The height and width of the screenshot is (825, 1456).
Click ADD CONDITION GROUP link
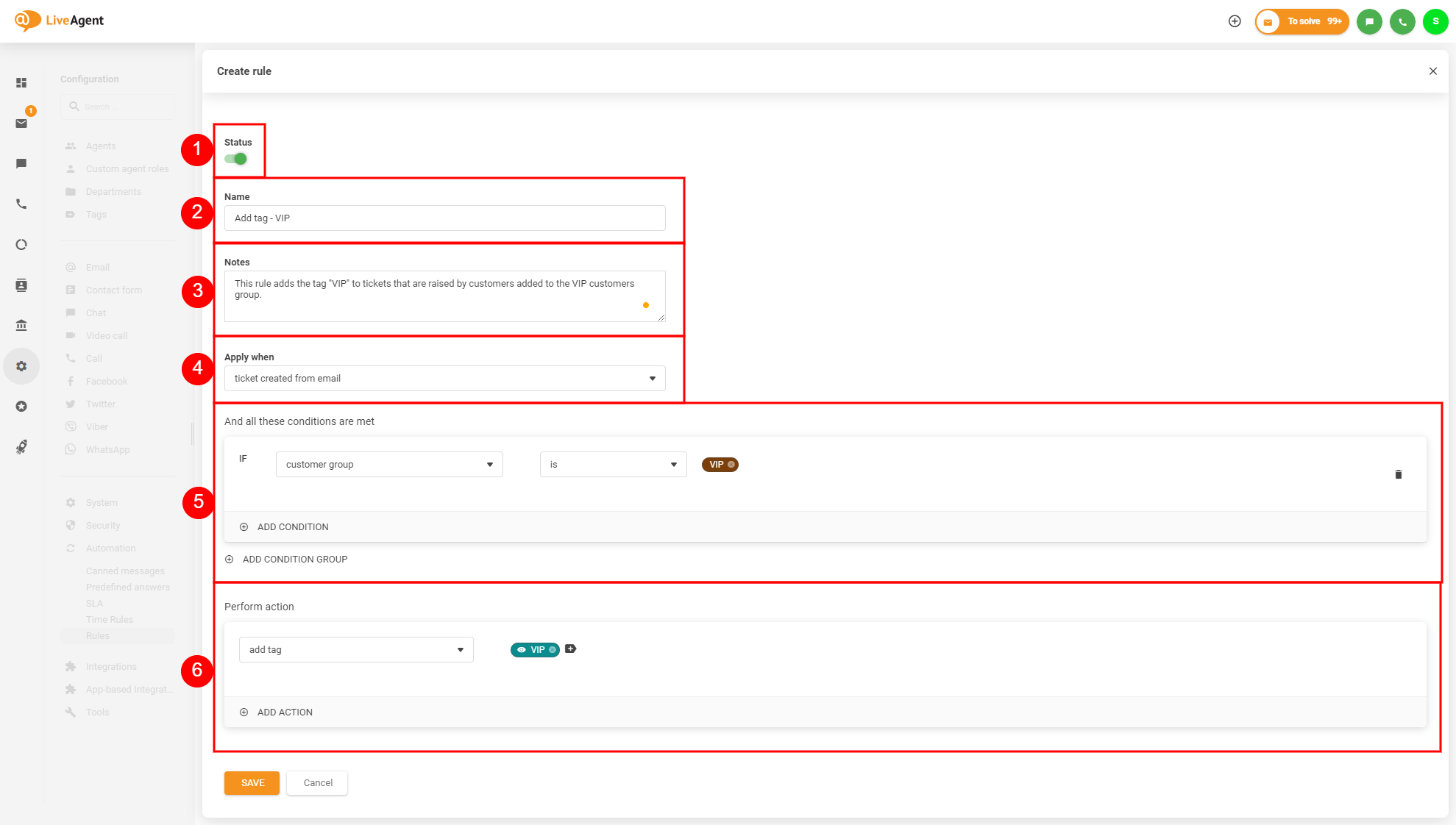(x=294, y=560)
